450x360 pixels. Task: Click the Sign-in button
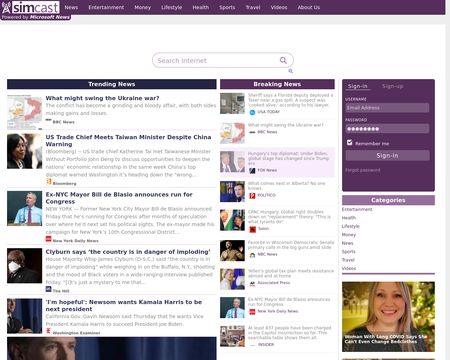[387, 155]
